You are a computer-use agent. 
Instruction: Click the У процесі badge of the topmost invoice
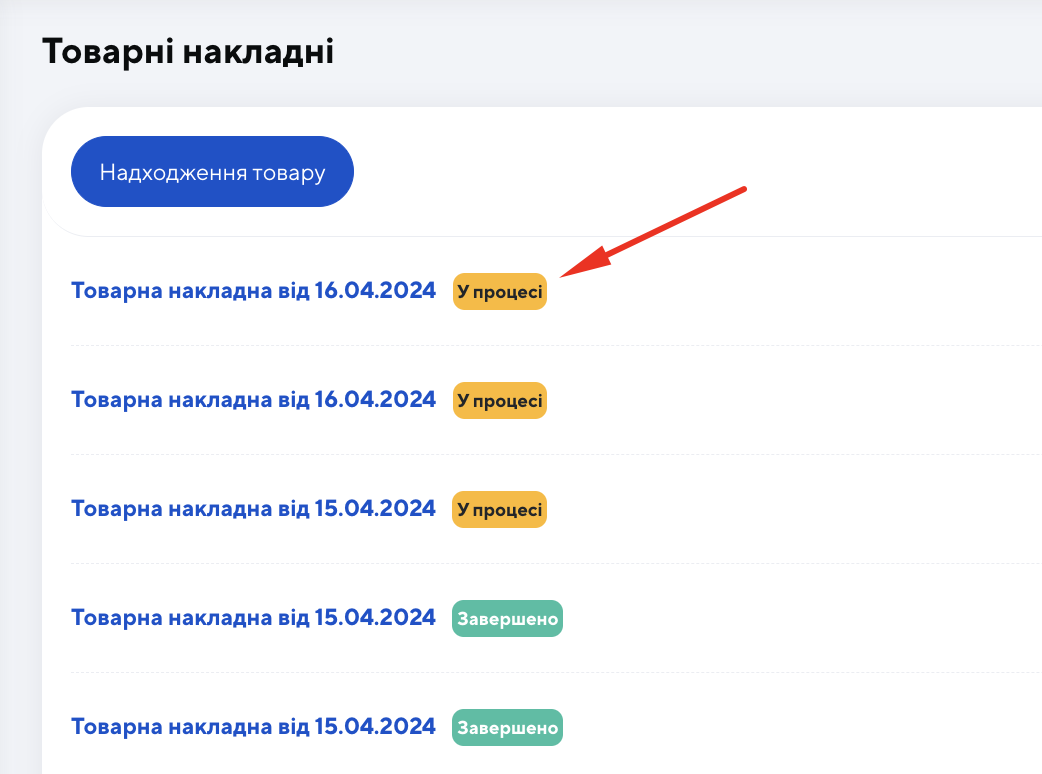tap(500, 292)
